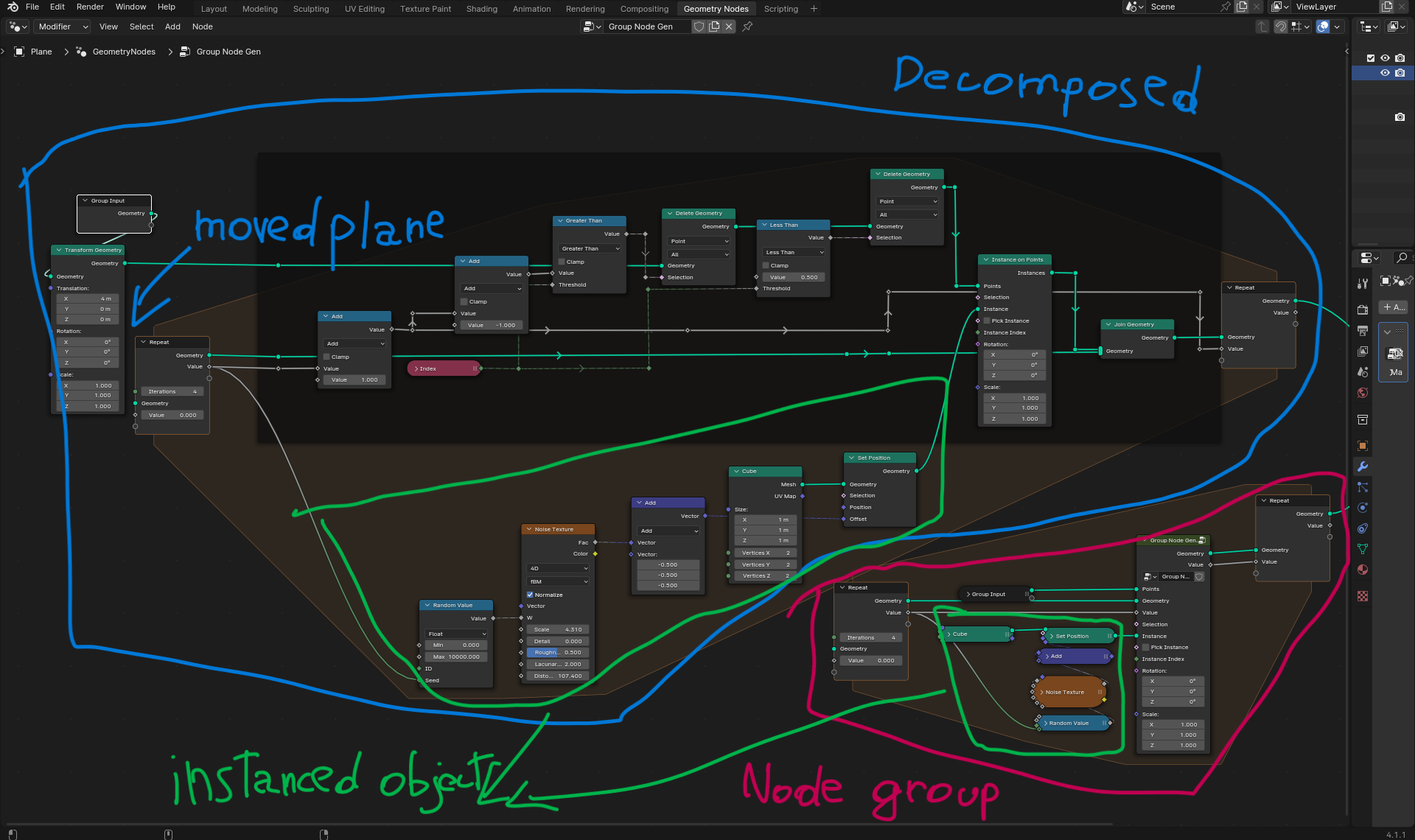Open the Collection properties tab

[x=1362, y=419]
